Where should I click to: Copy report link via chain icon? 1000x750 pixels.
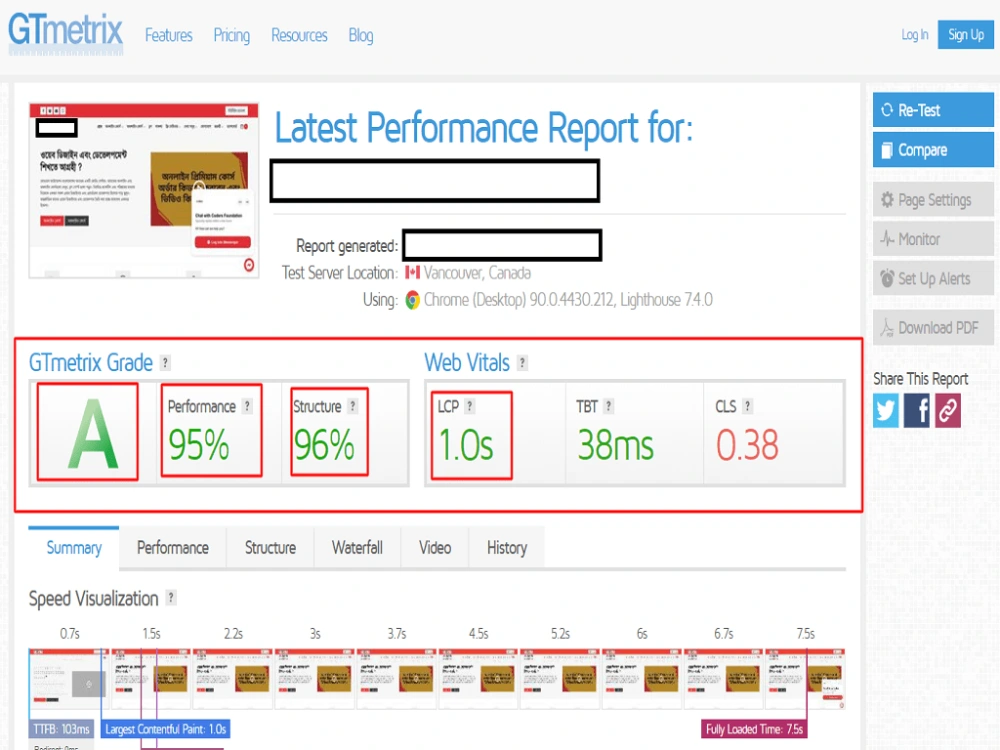tap(948, 410)
